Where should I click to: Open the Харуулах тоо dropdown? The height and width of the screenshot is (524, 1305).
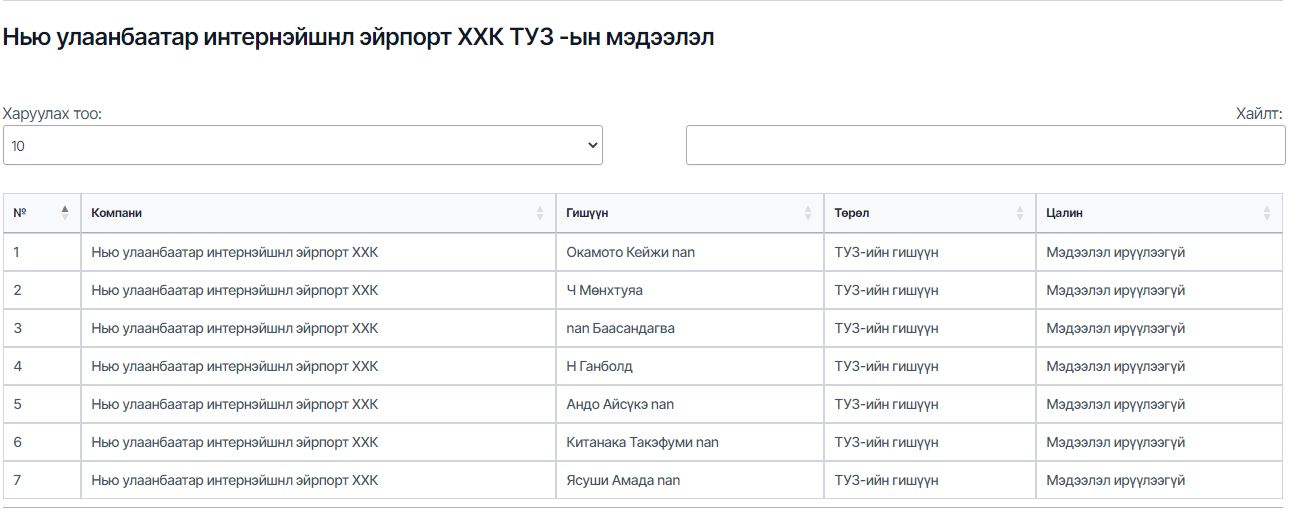pyautogui.click(x=302, y=145)
